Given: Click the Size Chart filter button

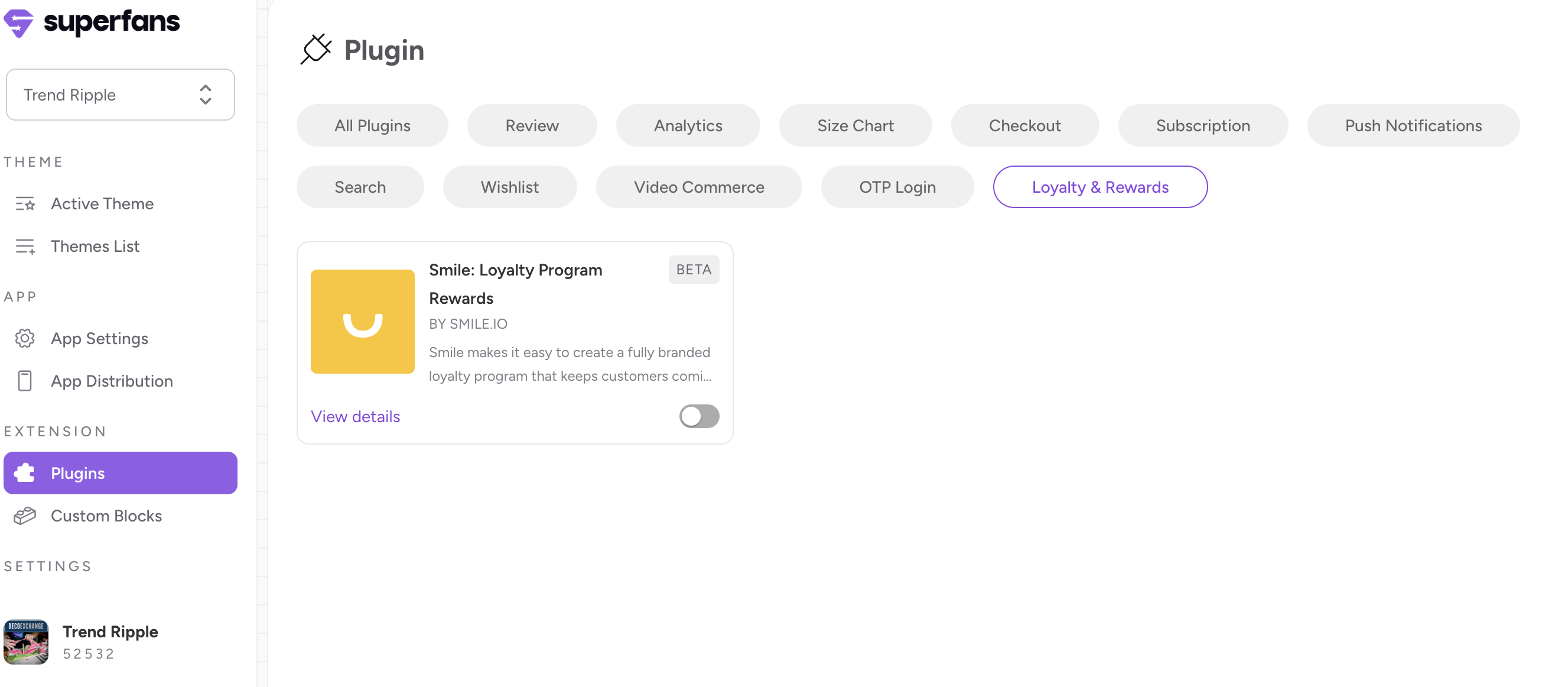Looking at the screenshot, I should (x=855, y=125).
